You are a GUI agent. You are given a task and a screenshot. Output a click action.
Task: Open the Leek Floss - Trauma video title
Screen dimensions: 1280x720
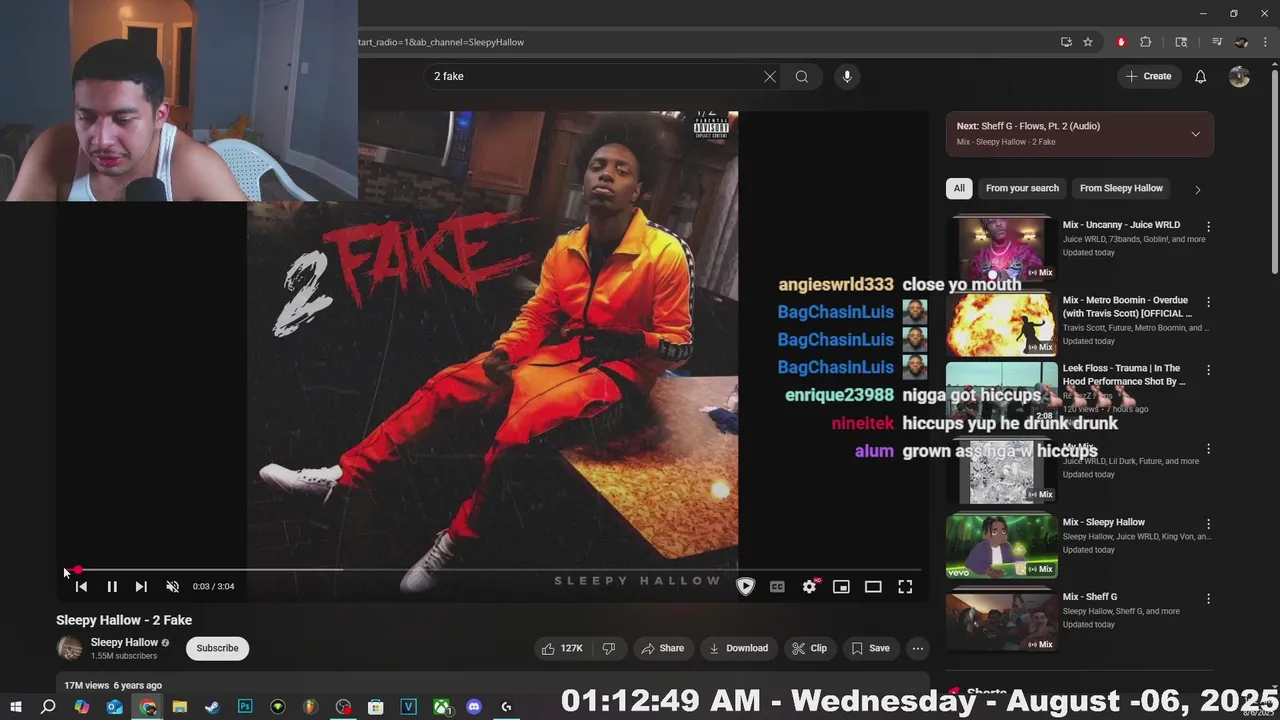[x=1124, y=374]
